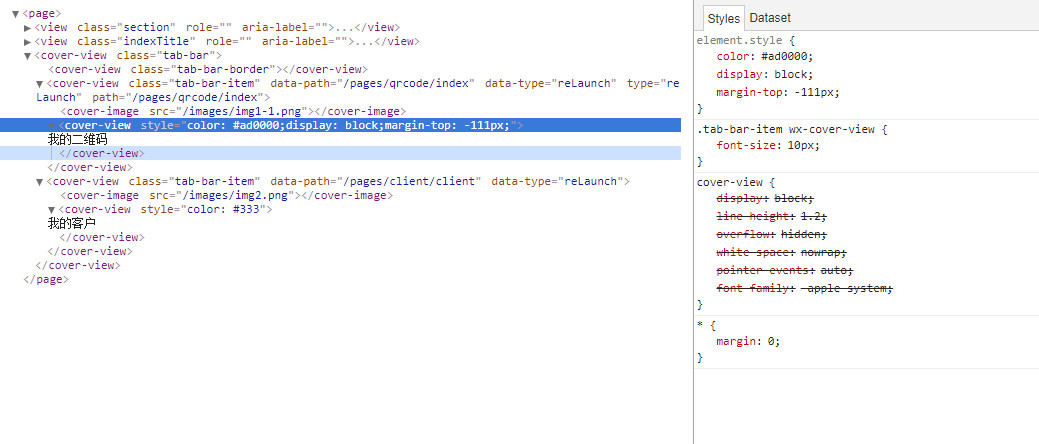Collapse the tab-bar cover-view node
1039x444 pixels.
(27, 56)
